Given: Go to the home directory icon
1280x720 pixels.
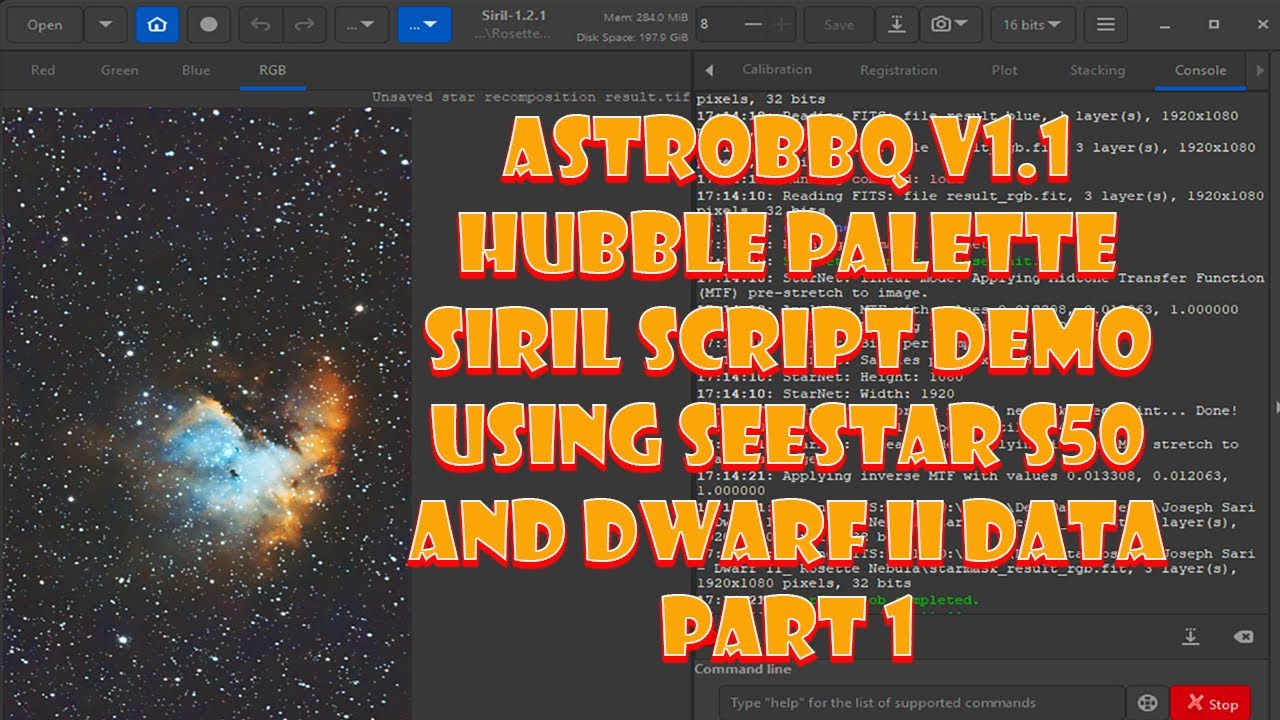Looking at the screenshot, I should pos(157,25).
